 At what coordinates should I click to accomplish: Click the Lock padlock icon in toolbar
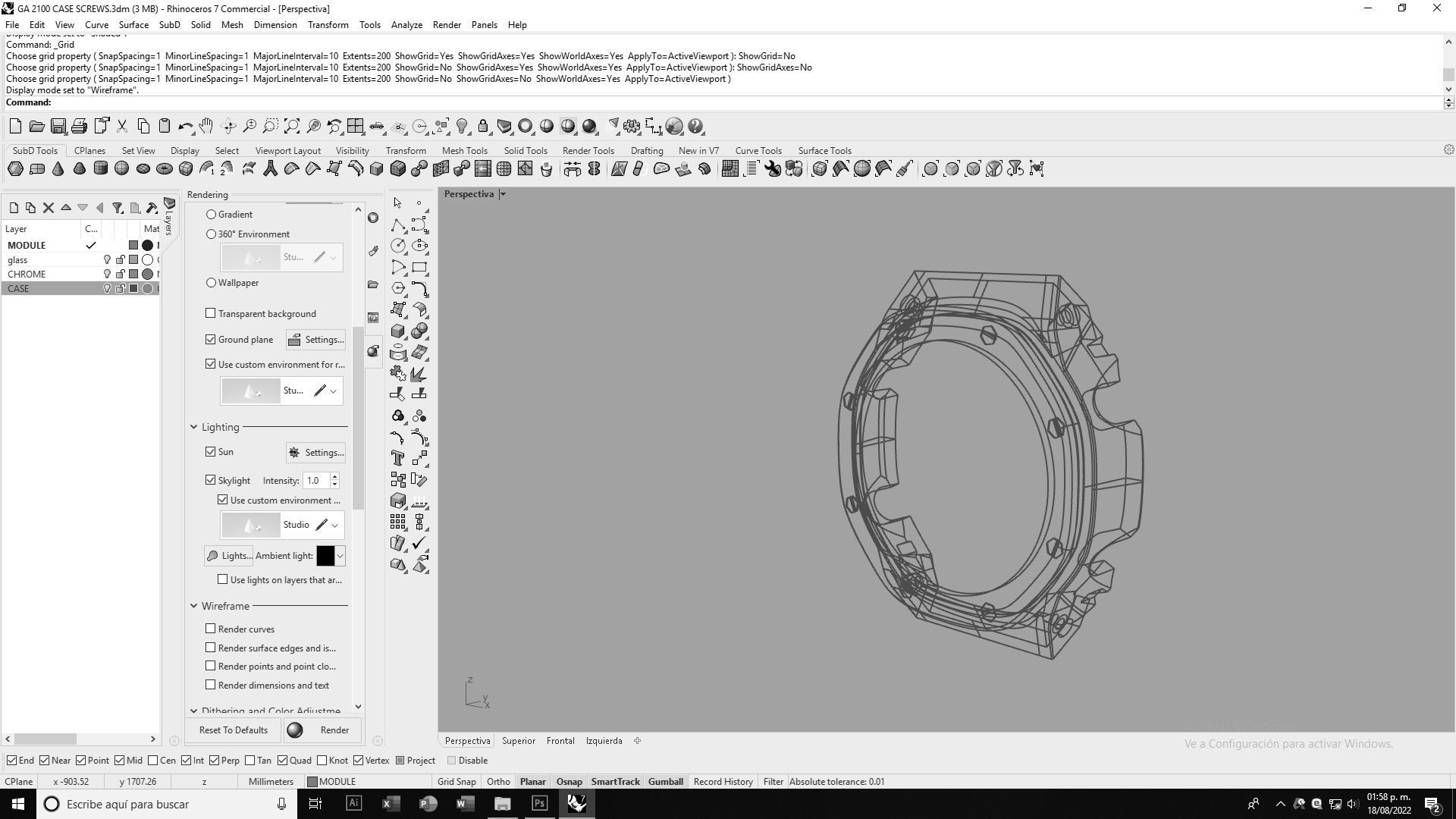(x=482, y=127)
